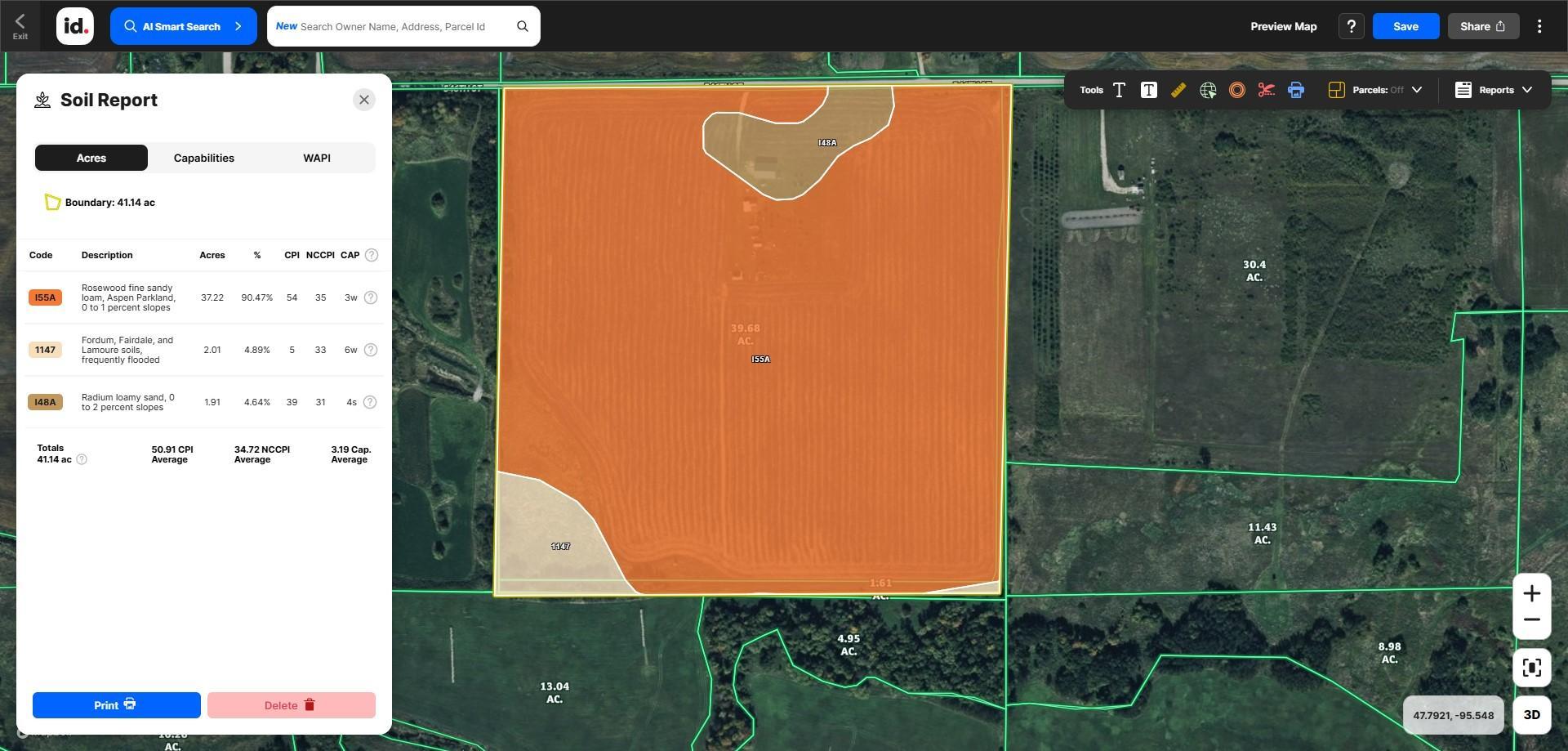This screenshot has width=1568, height=751.
Task: Click the 90.47% value for I55A
Action: pyautogui.click(x=256, y=297)
